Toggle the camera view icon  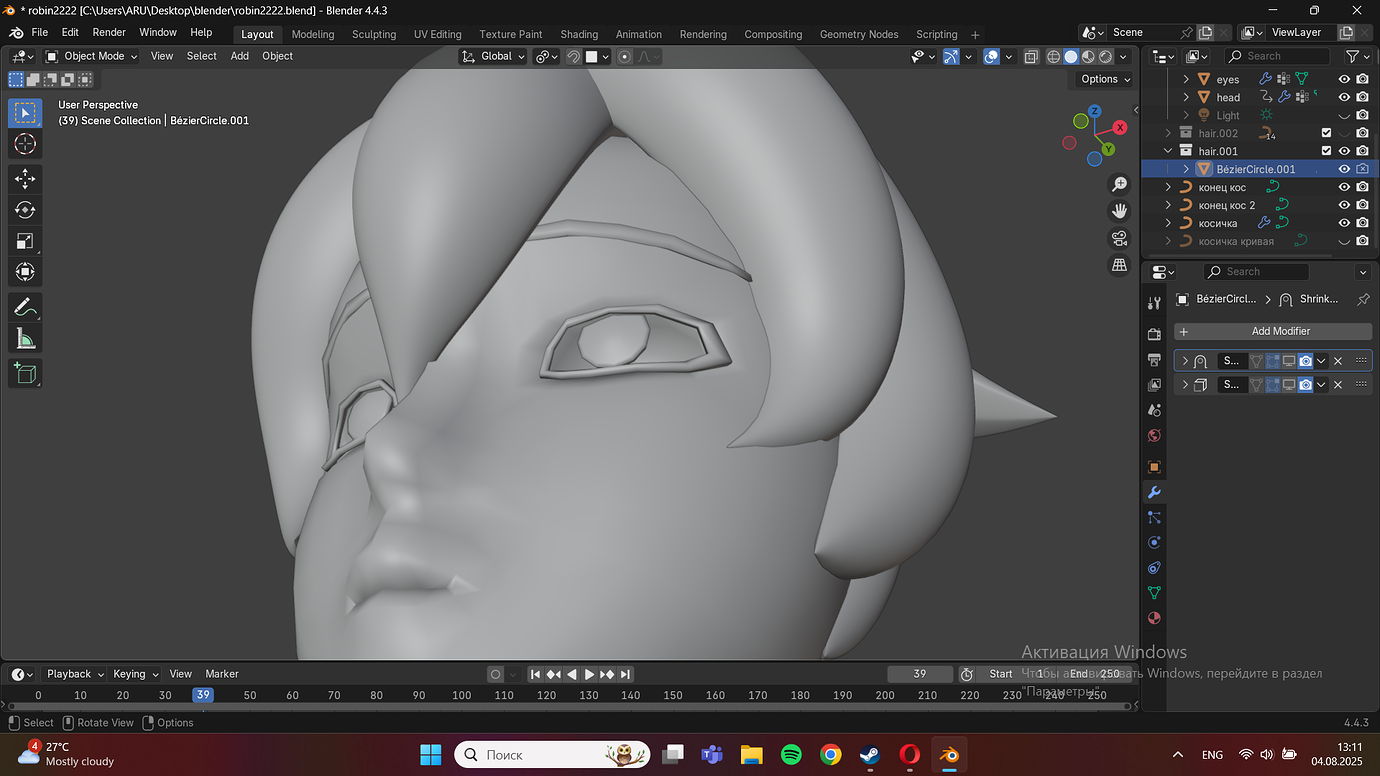click(x=1120, y=238)
